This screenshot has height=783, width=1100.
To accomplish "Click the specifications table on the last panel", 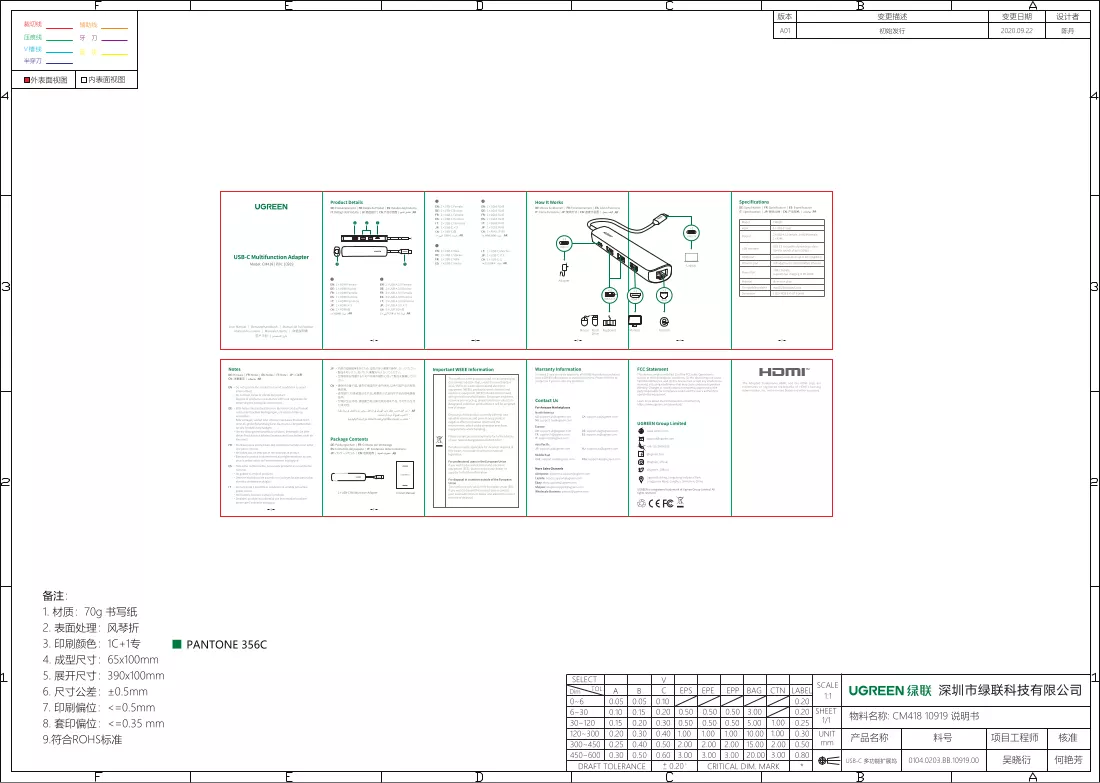I will click(x=782, y=258).
